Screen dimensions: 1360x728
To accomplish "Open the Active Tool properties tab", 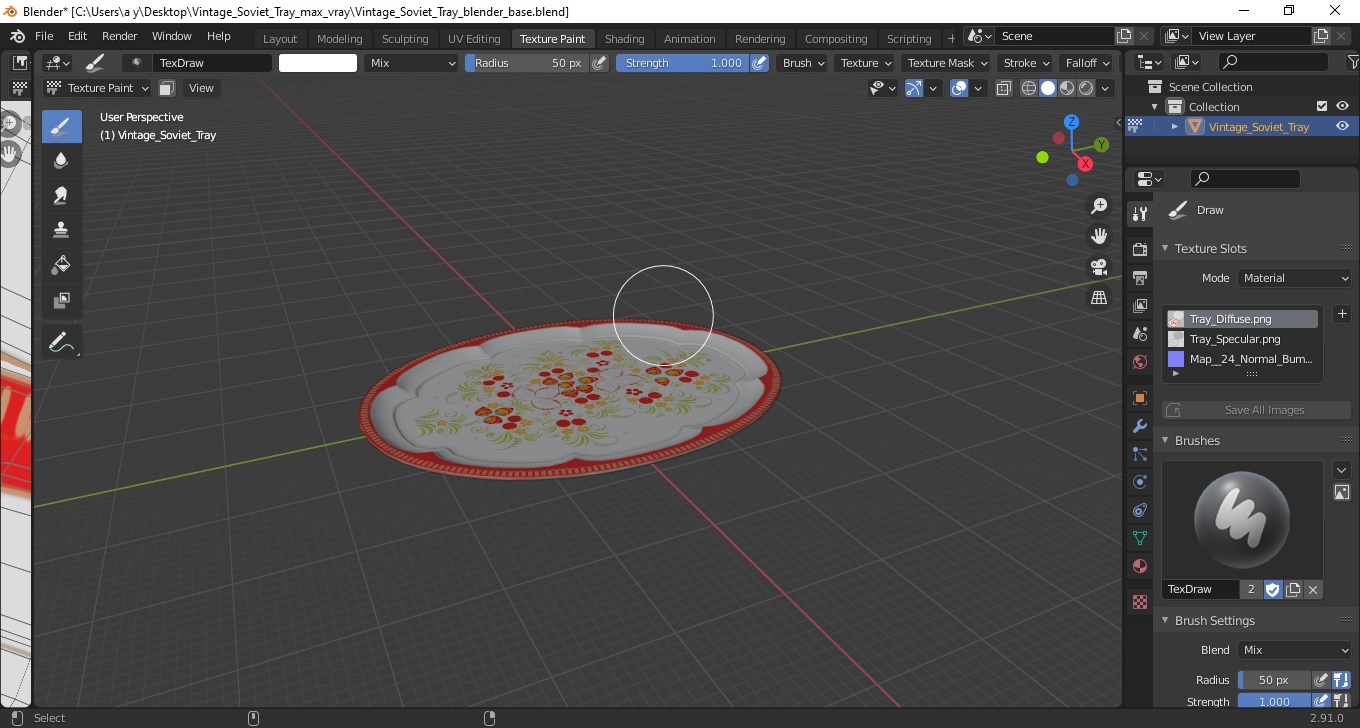I will [1139, 213].
